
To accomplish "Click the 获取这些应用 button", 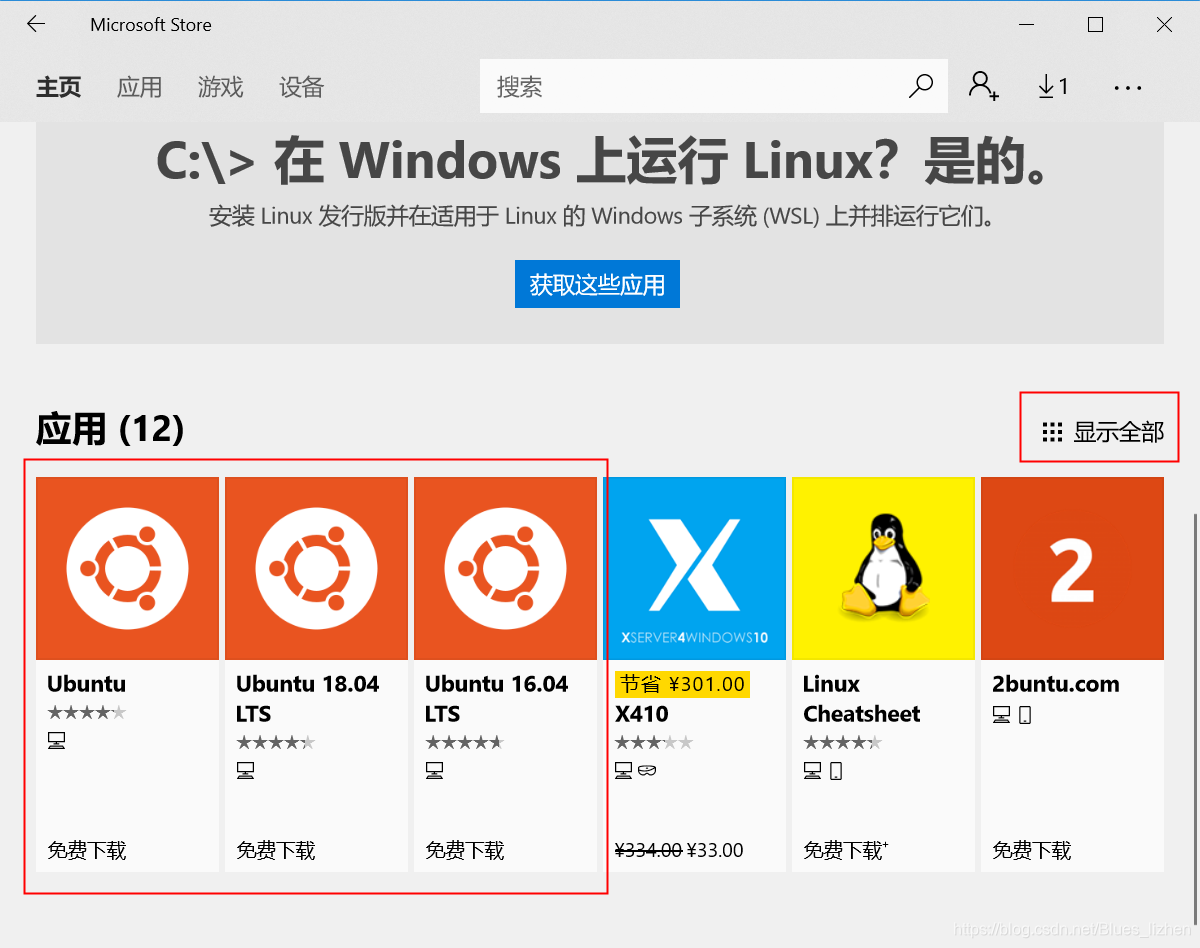I will tap(597, 284).
